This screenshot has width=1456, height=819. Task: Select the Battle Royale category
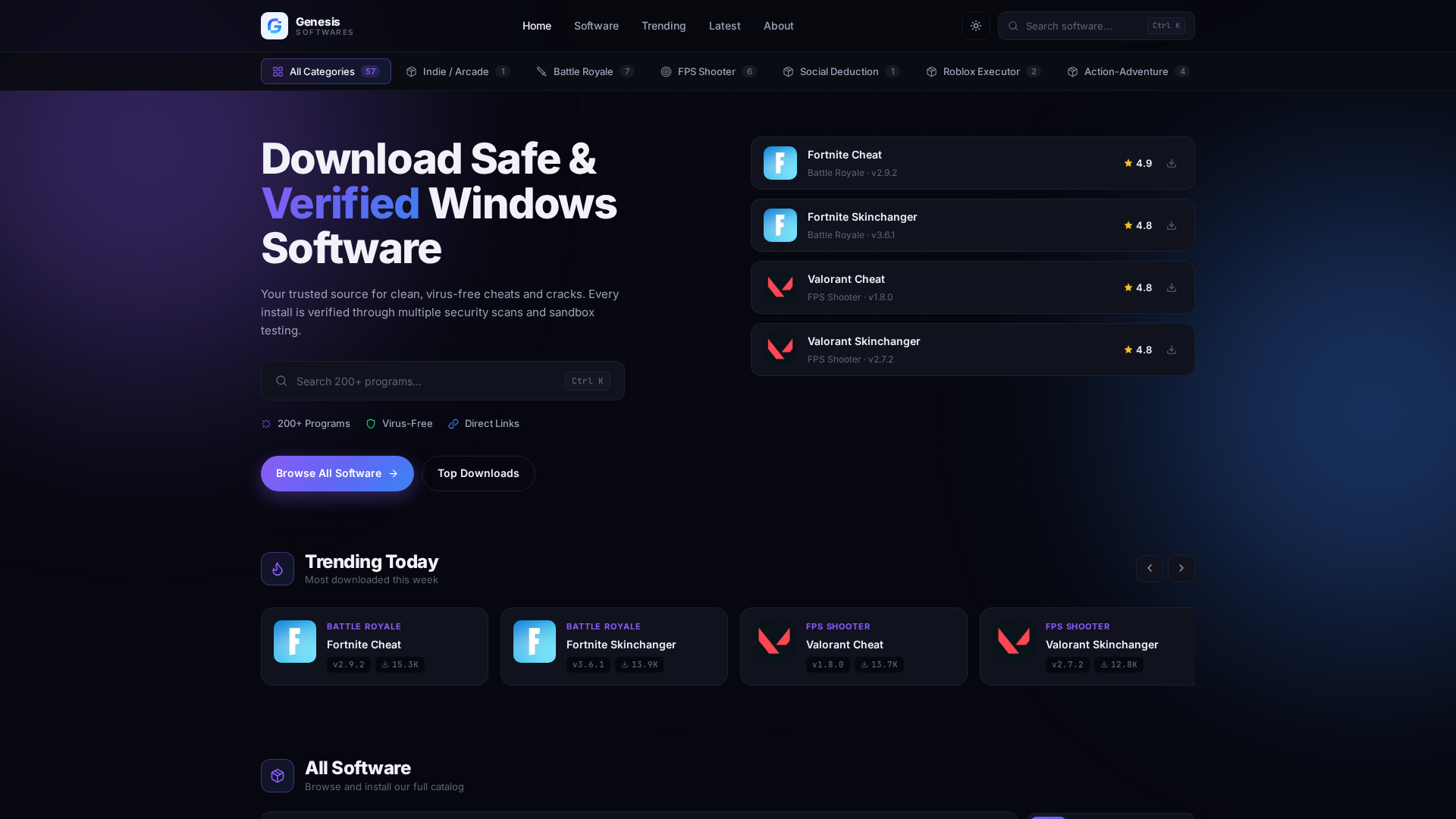tap(585, 71)
